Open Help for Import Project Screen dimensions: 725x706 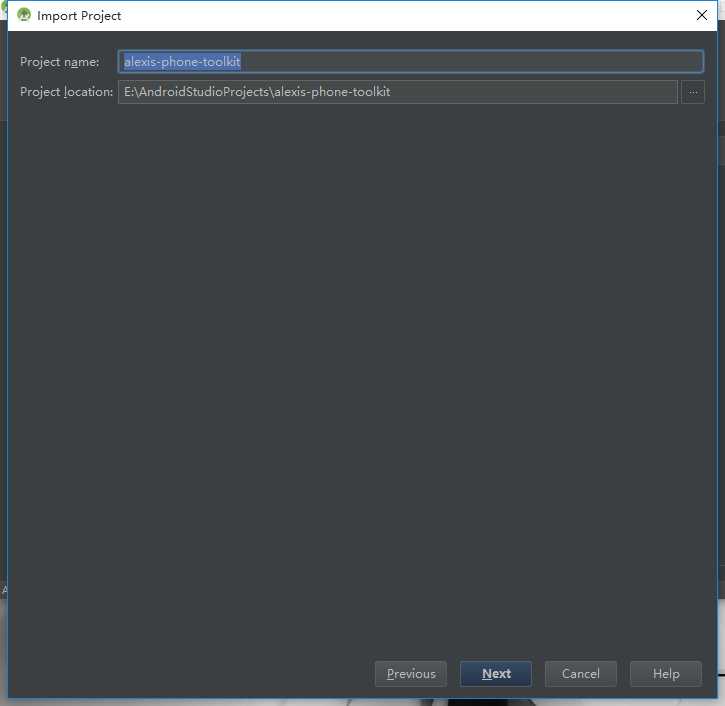[x=666, y=674]
